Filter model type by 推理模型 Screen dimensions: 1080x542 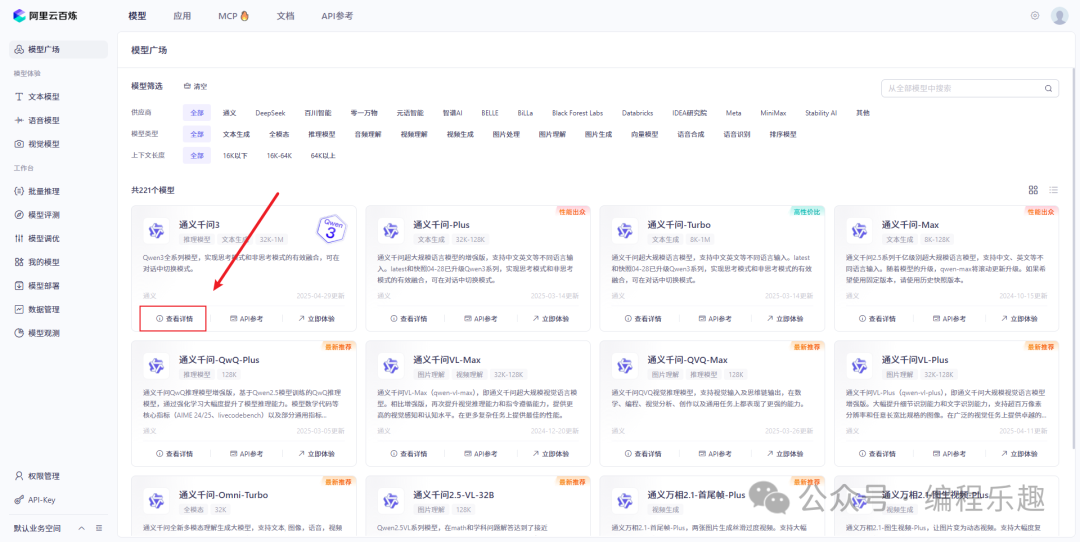point(322,134)
